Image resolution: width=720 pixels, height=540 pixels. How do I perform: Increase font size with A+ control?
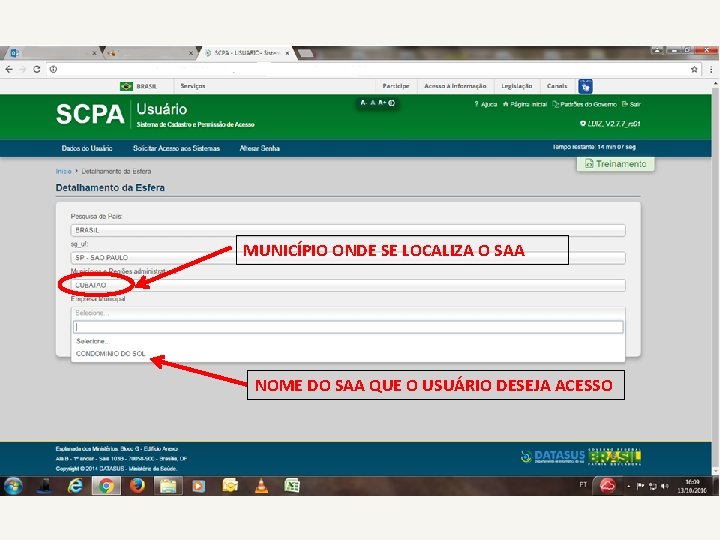point(382,103)
